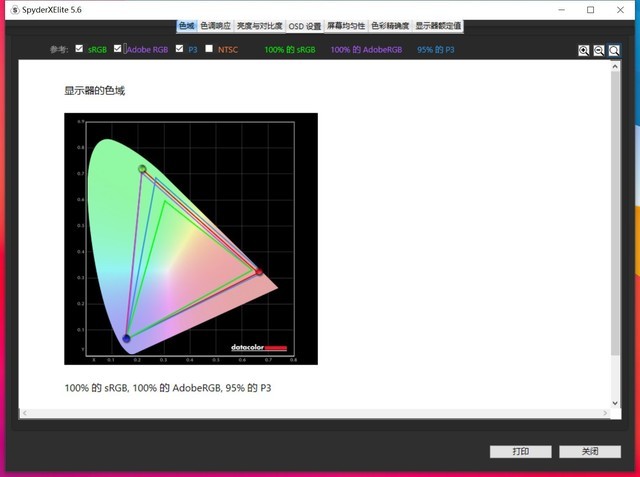
Task: Uncheck the Adobe RGB reference checkbox
Action: [x=118, y=49]
